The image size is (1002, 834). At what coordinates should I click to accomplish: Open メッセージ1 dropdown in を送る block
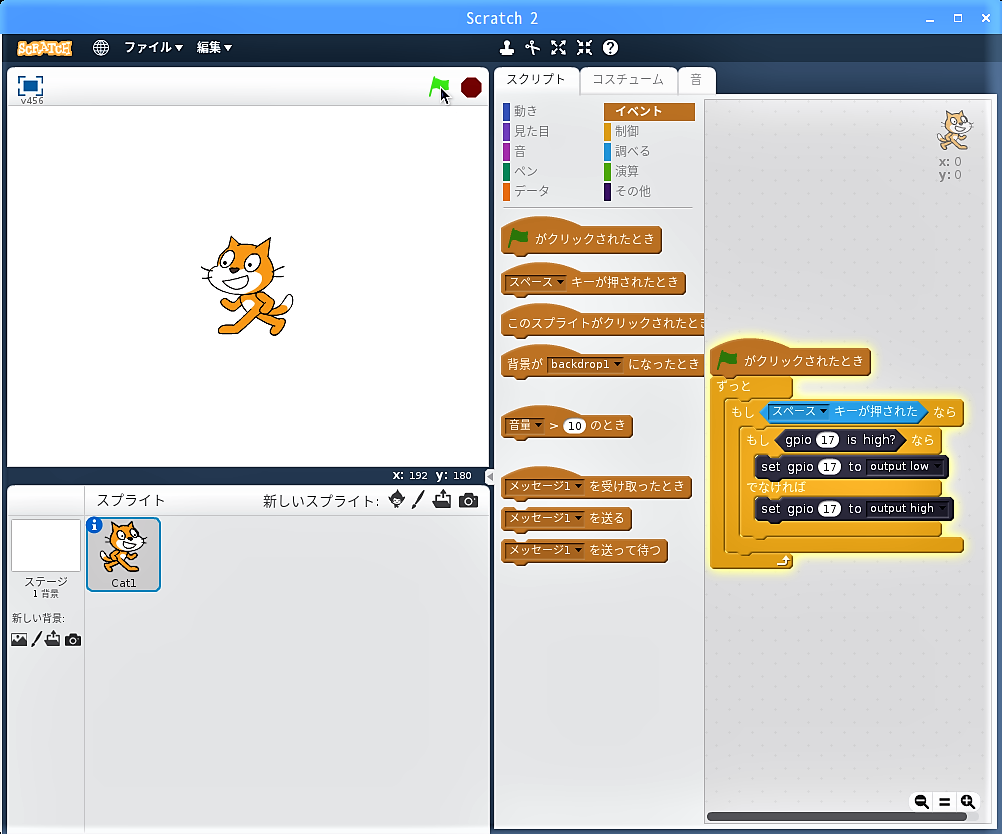[x=545, y=518]
